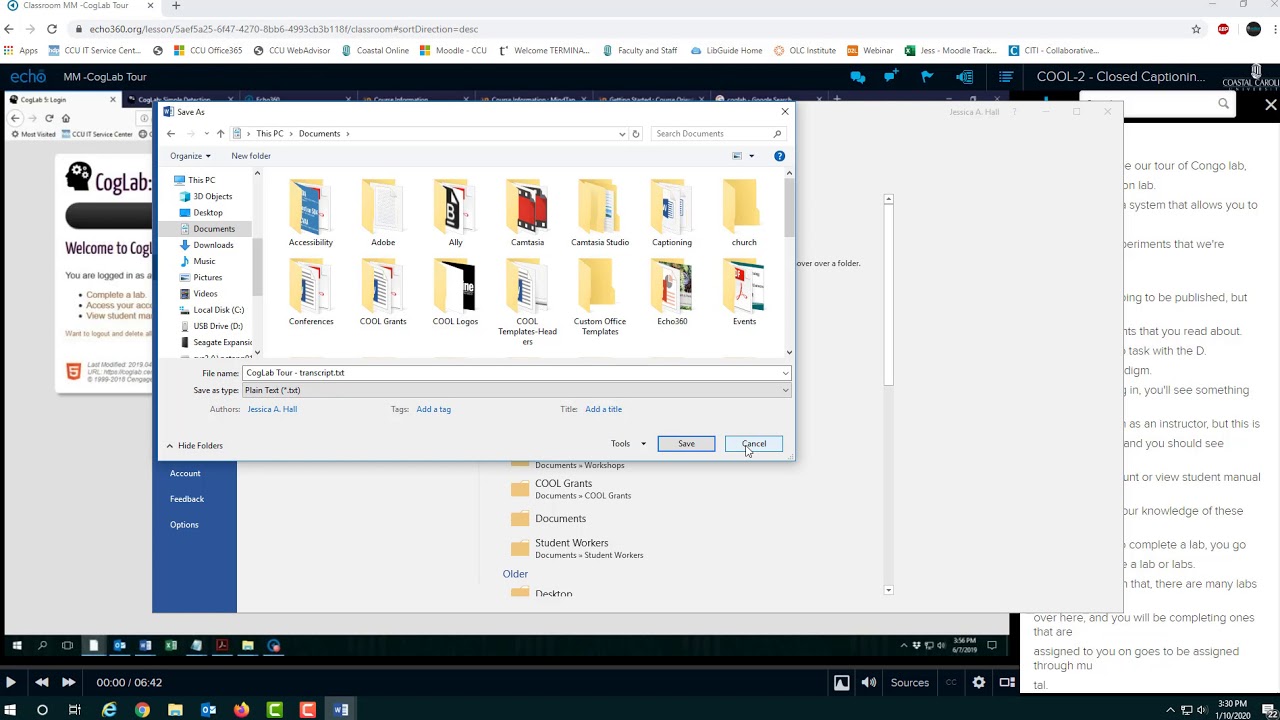Click the Add a title link
The width and height of the screenshot is (1280, 720).
603,409
